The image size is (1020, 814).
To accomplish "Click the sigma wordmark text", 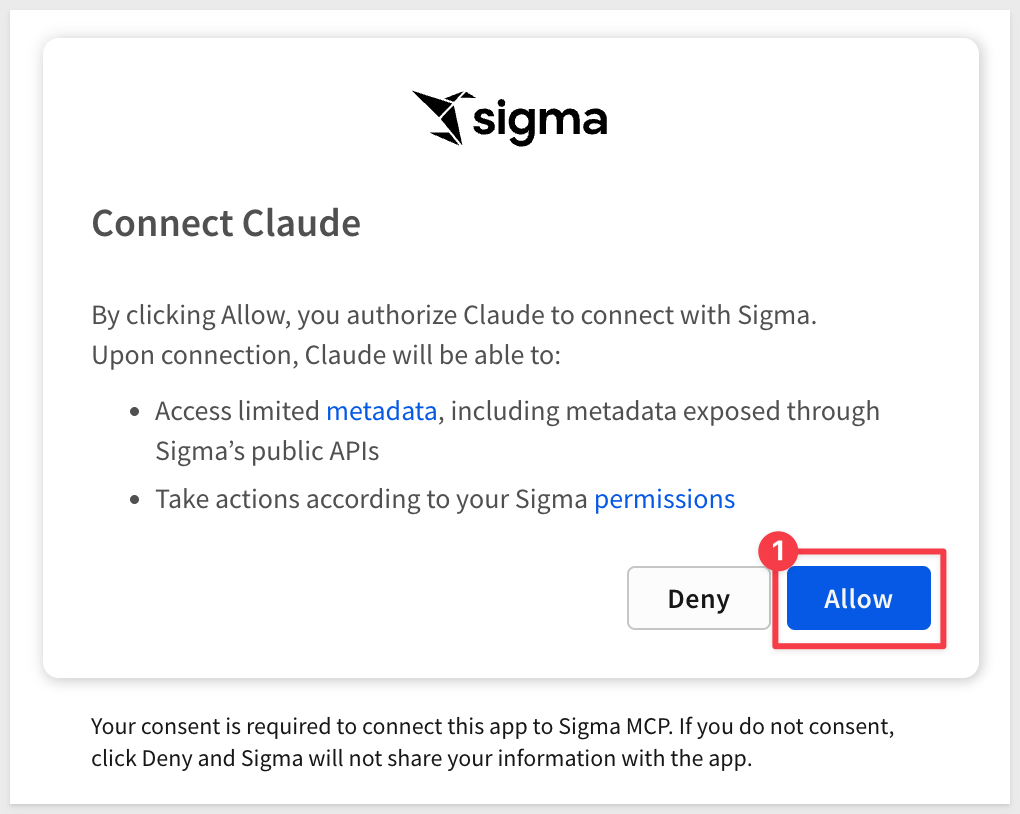I will click(540, 121).
